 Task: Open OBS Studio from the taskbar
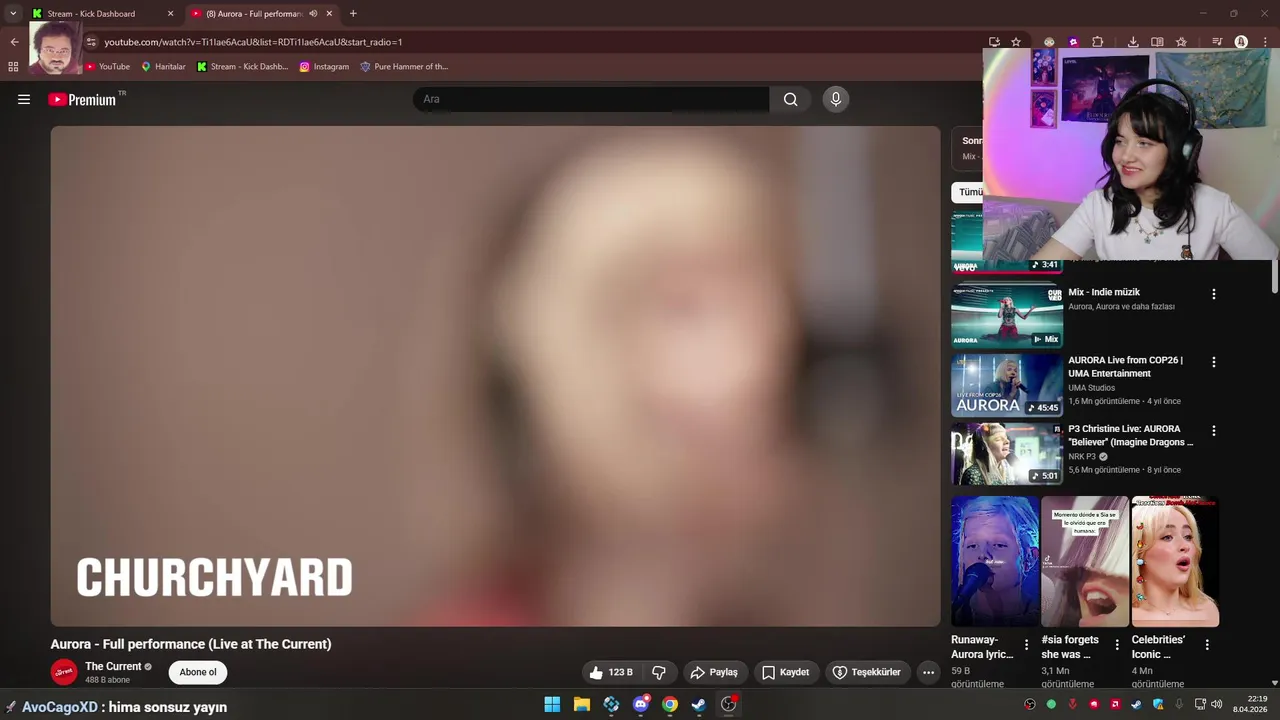729,704
